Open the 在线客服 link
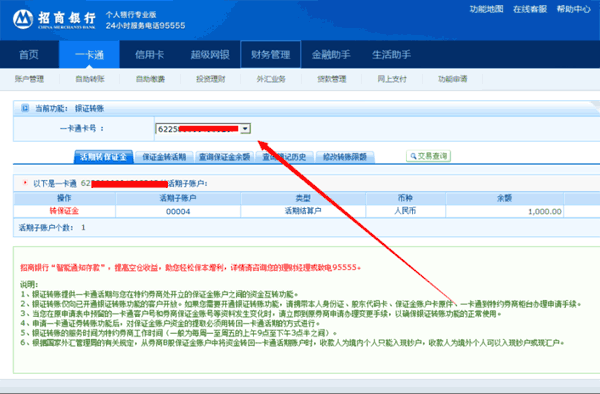600x394 pixels. (x=530, y=9)
